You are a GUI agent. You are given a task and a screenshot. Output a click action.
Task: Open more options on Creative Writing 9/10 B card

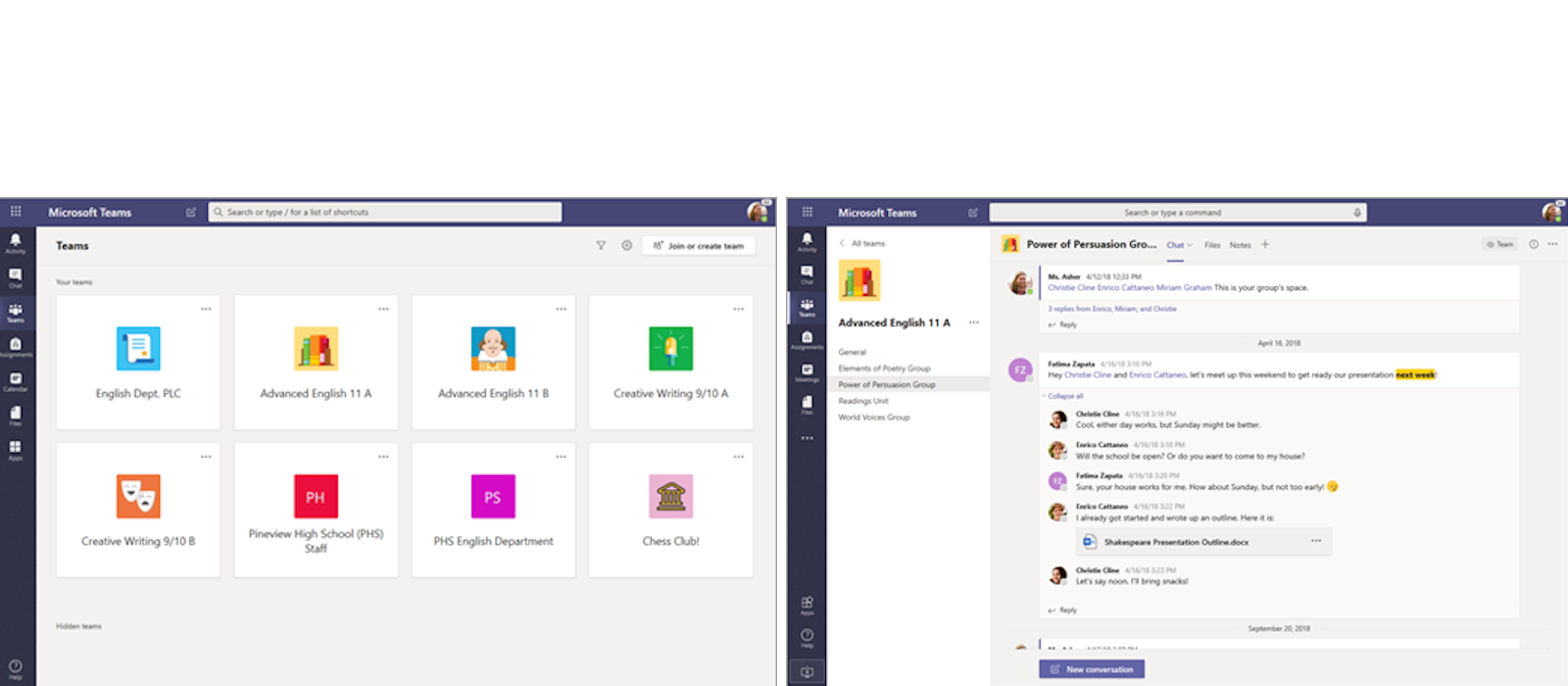[x=206, y=457]
